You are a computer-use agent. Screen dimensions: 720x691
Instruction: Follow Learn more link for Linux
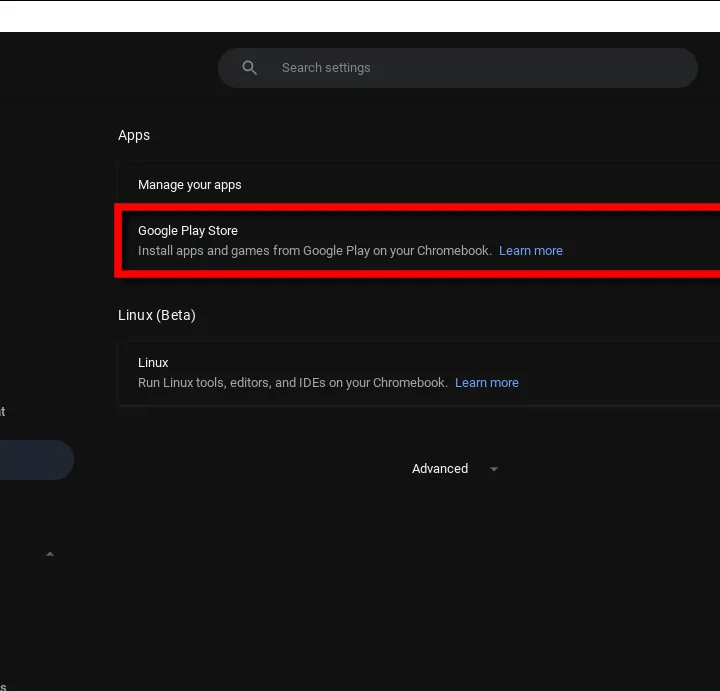pos(487,383)
